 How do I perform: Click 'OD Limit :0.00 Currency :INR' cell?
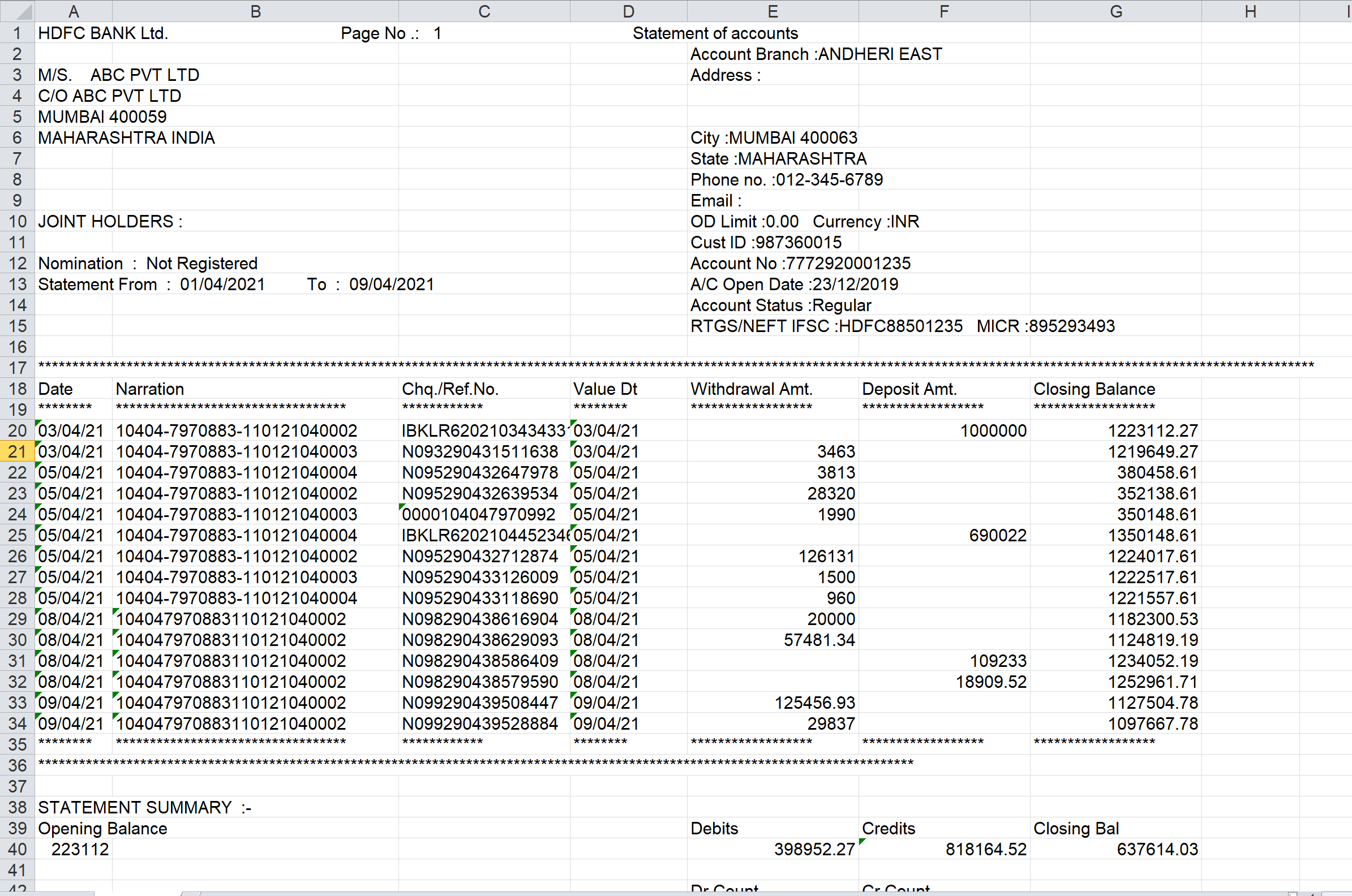[805, 221]
